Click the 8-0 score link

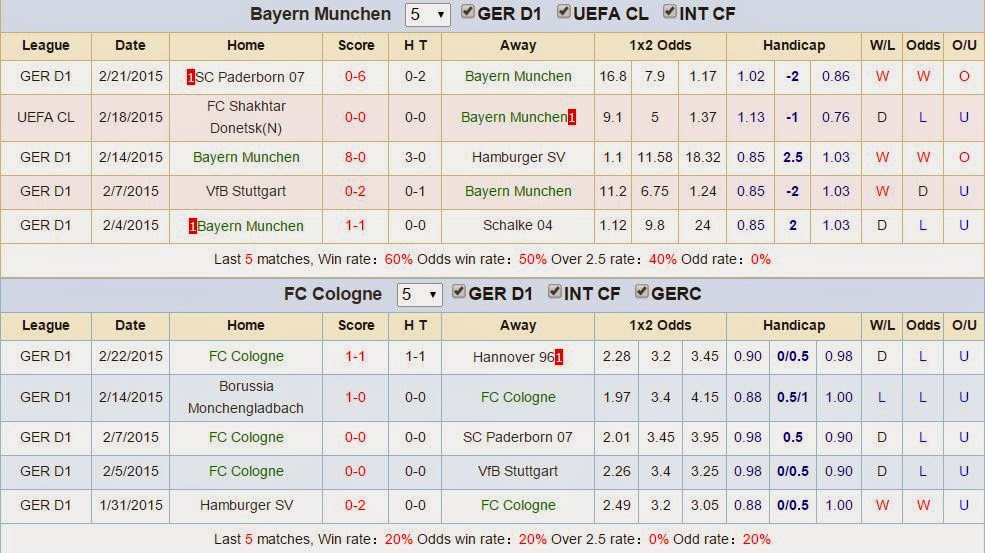356,157
